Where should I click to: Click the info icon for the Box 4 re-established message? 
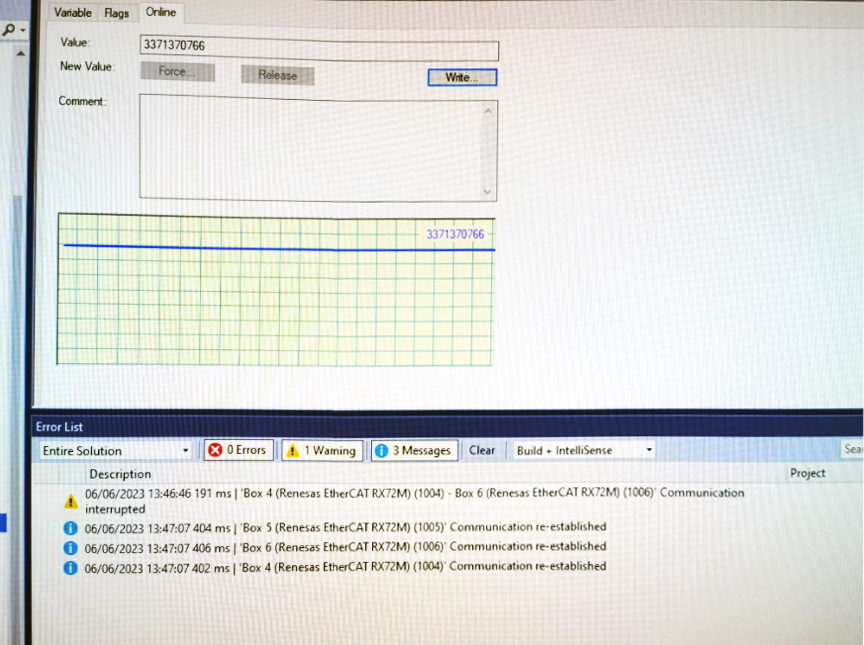tap(71, 567)
